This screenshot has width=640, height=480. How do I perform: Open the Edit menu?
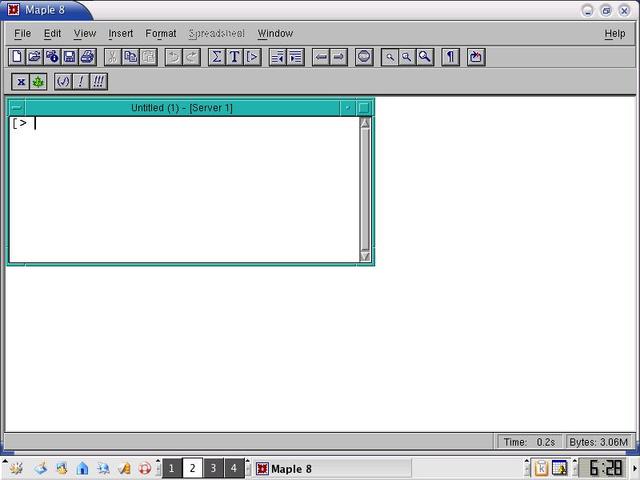(x=52, y=33)
